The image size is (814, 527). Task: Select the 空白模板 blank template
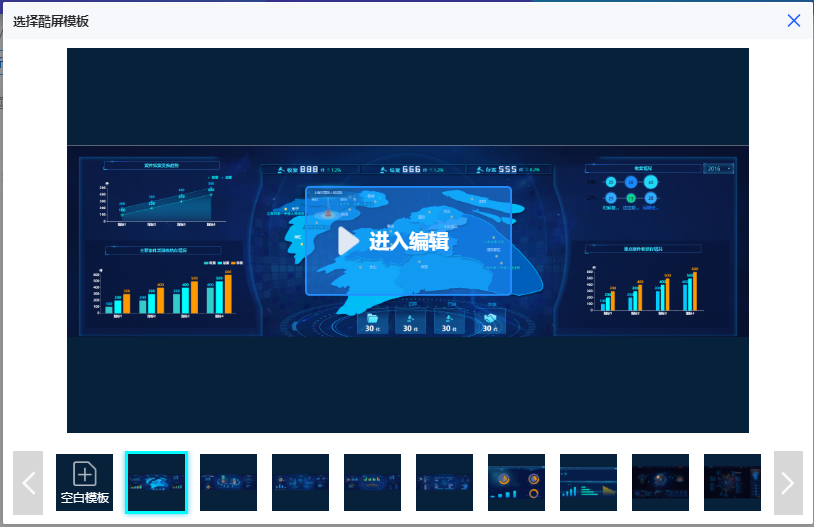pos(84,483)
